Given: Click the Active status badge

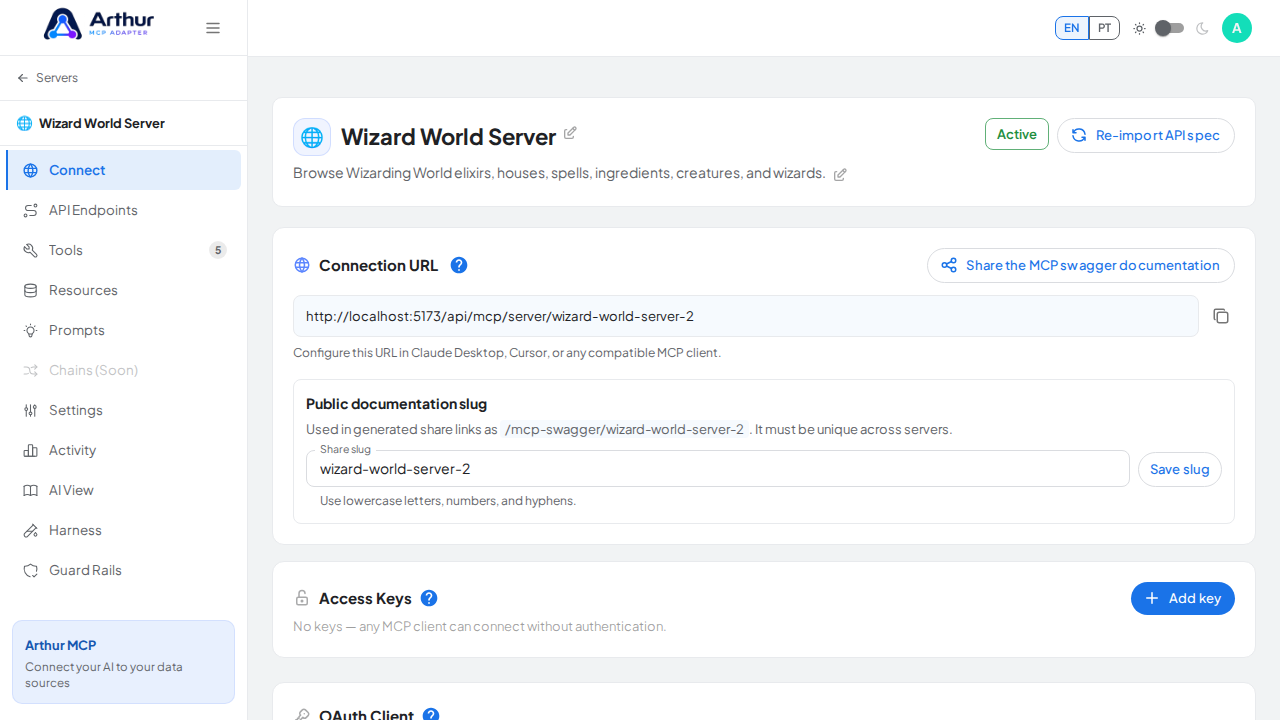Looking at the screenshot, I should (1017, 134).
